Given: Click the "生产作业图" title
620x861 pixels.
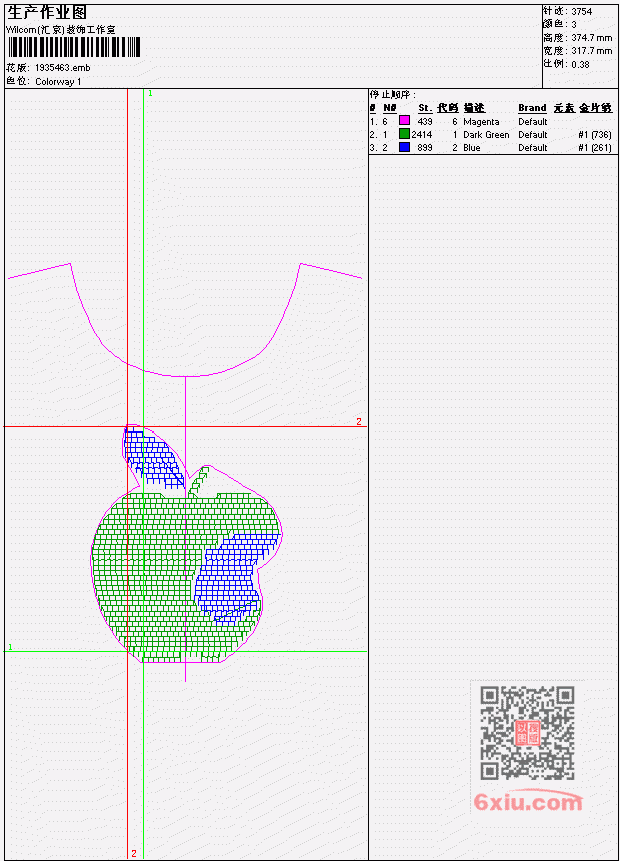Looking at the screenshot, I should (x=47, y=13).
